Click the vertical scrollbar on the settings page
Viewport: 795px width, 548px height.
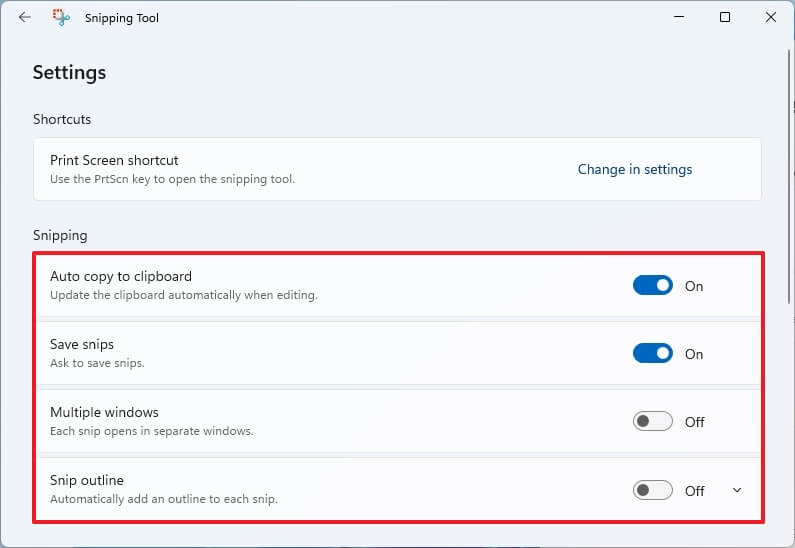click(789, 176)
